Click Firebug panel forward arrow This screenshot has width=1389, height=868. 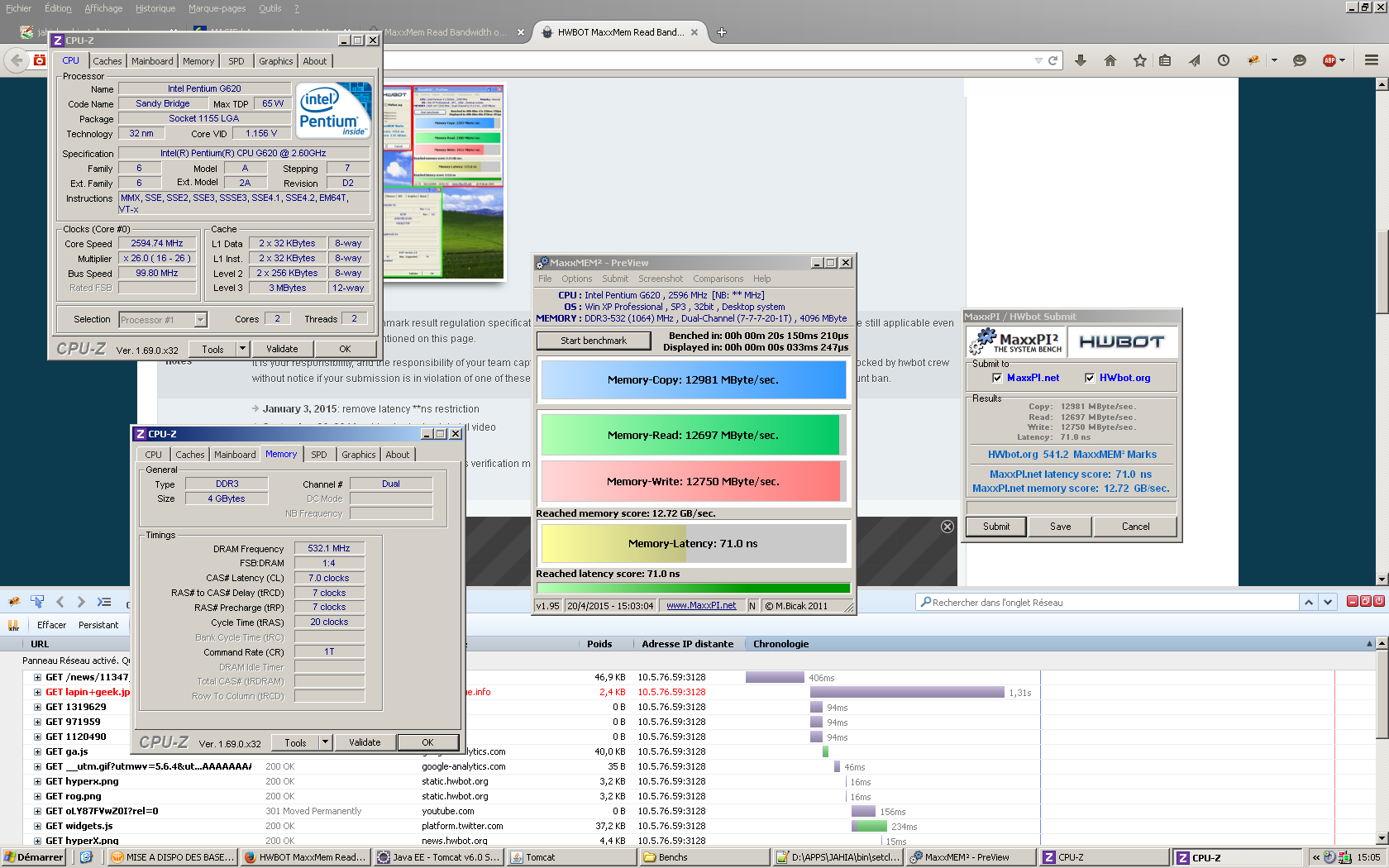click(x=81, y=602)
